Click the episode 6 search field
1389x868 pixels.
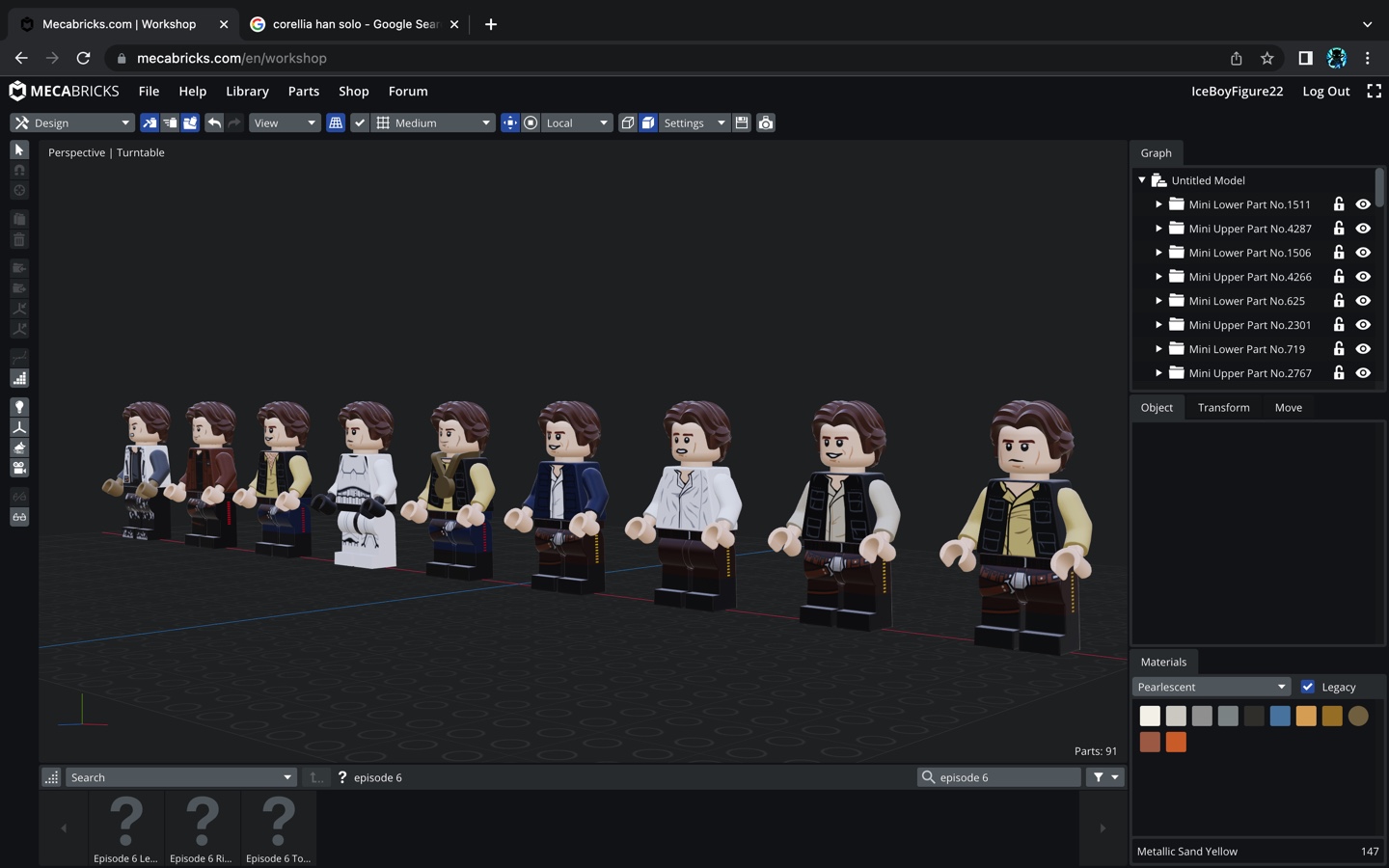998,777
